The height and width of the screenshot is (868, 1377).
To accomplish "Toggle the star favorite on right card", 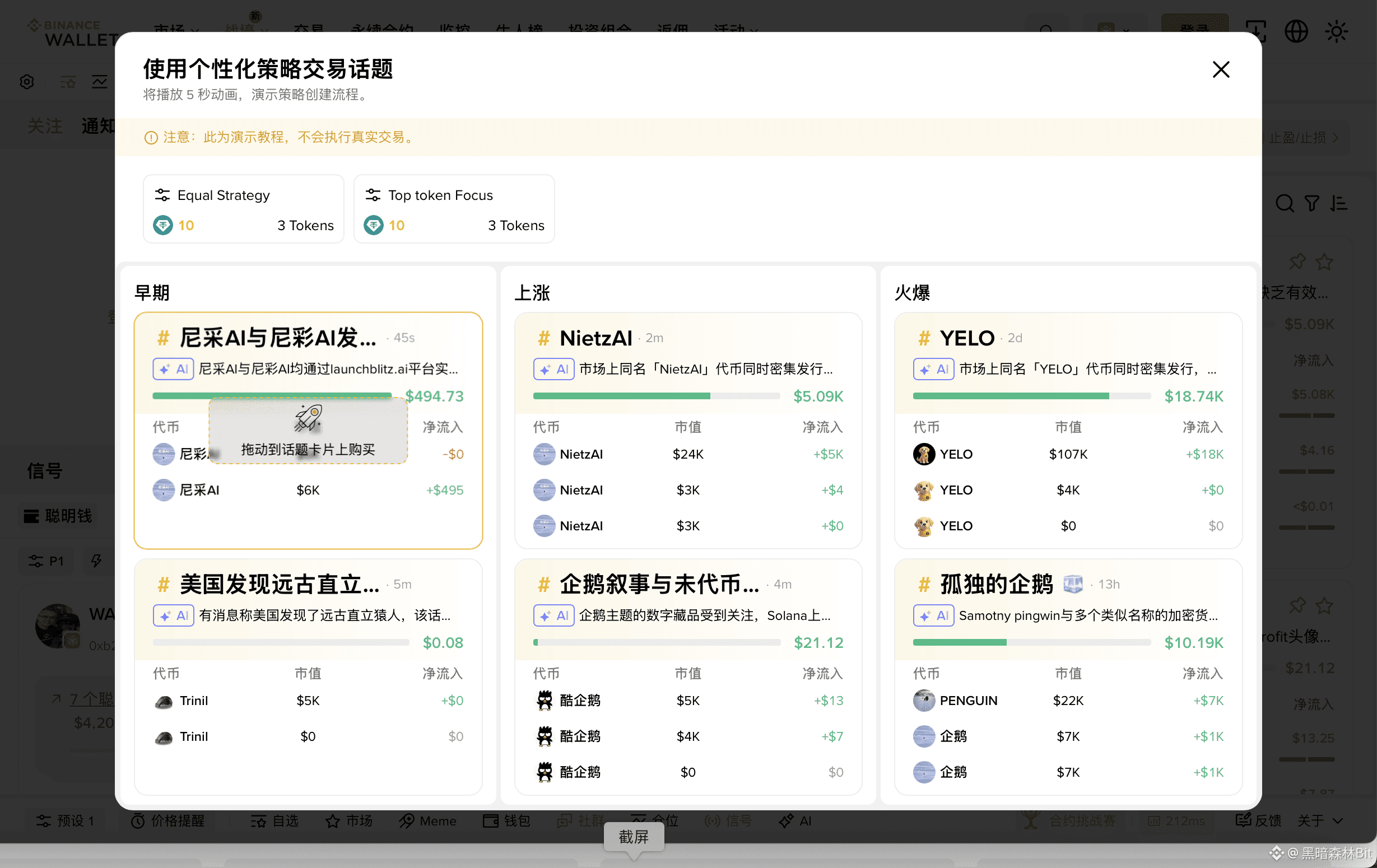I will (x=1324, y=263).
